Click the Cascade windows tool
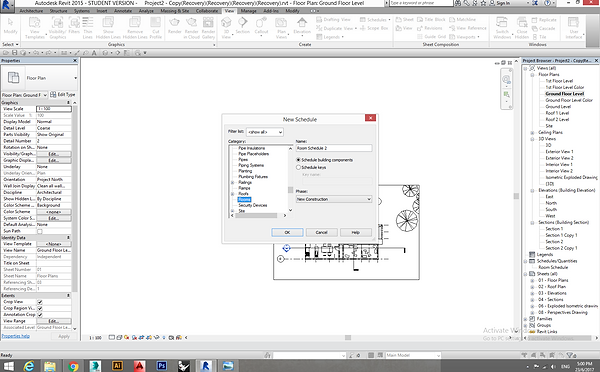 [543, 28]
